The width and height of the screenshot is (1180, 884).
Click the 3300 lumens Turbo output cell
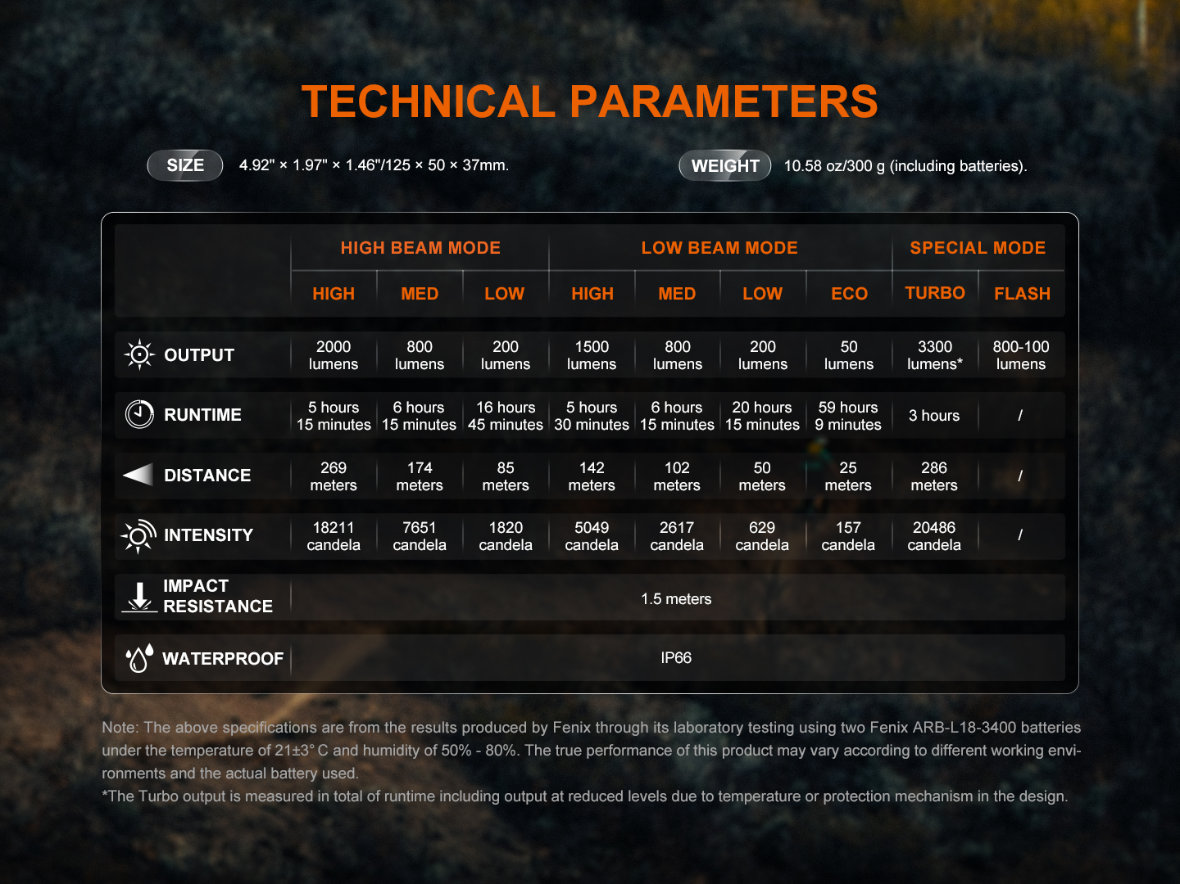click(935, 355)
